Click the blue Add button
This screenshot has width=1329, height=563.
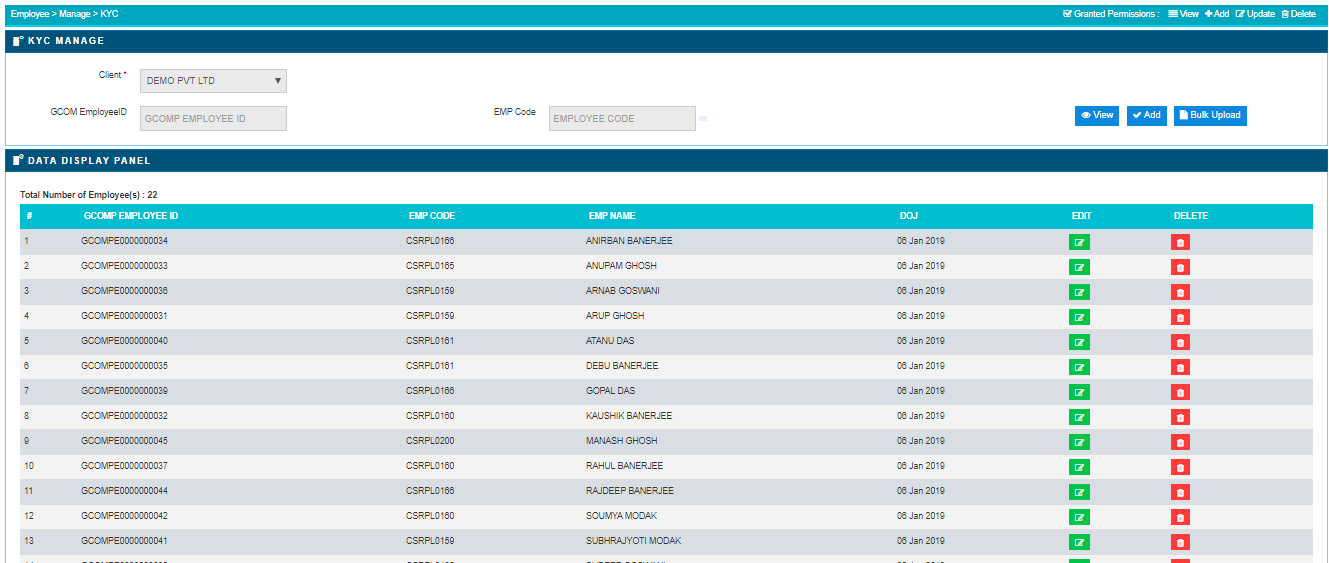click(x=1146, y=116)
